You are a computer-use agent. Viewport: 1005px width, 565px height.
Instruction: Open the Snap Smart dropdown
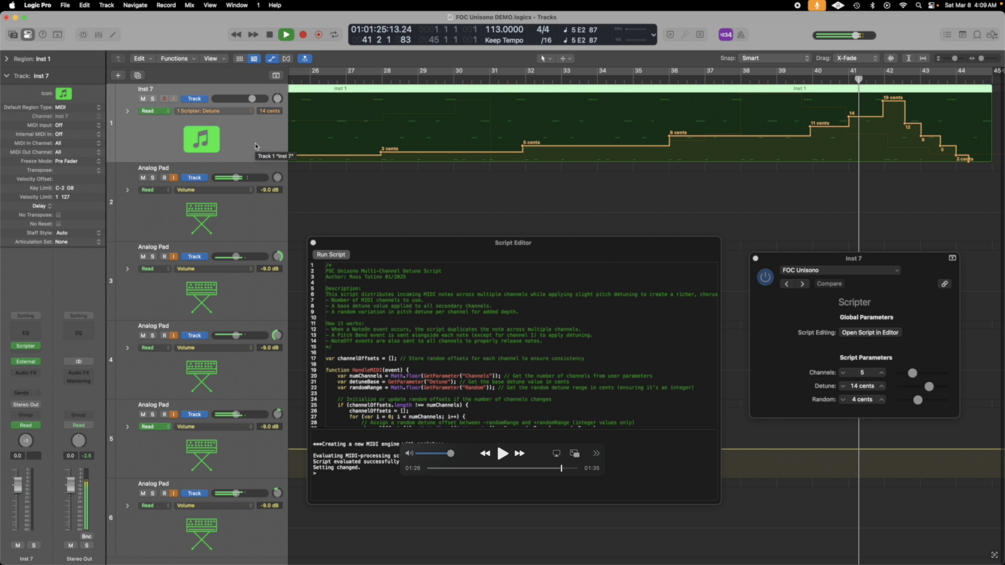(x=775, y=58)
